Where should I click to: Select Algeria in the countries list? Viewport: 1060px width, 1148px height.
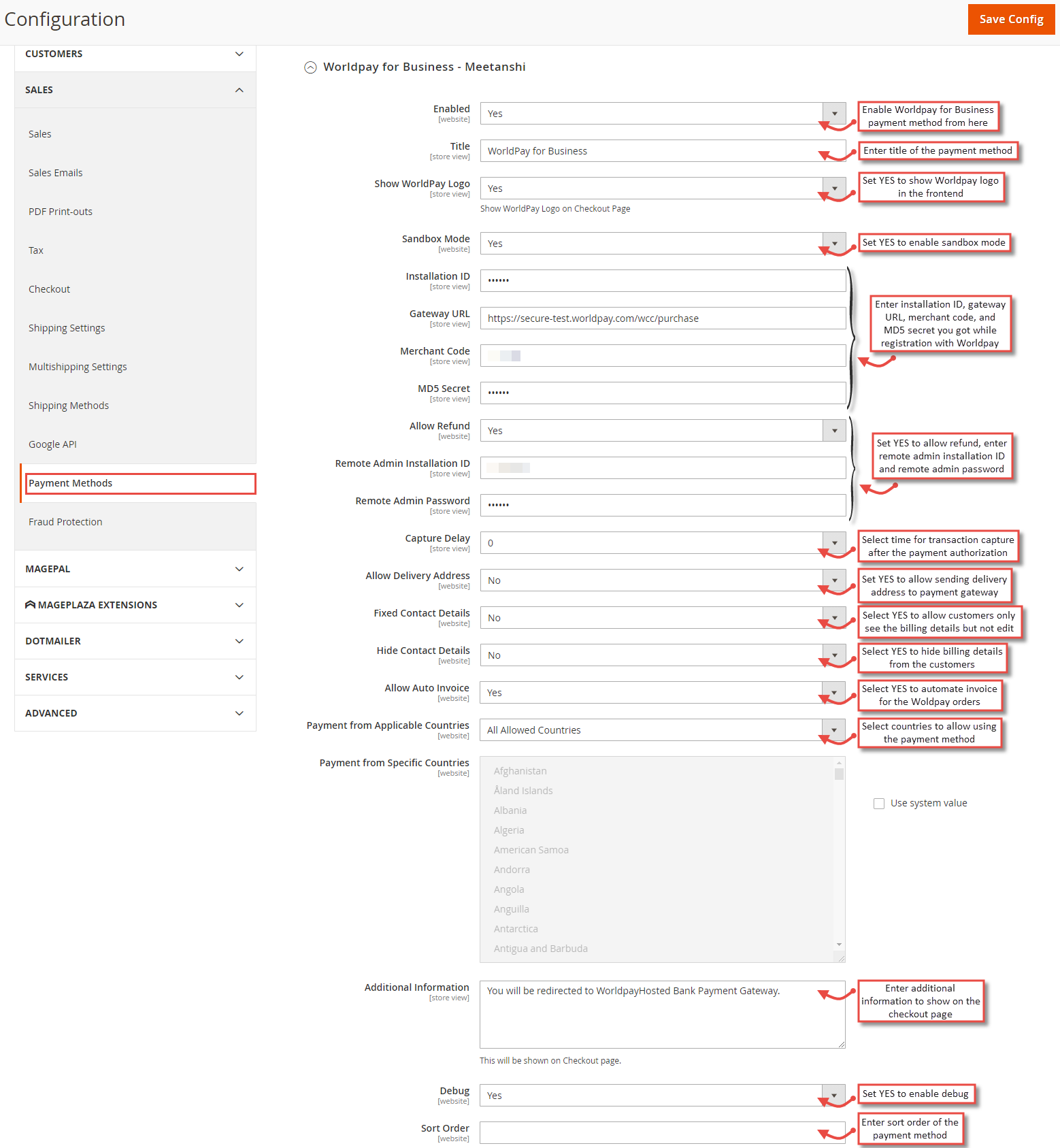509,830
